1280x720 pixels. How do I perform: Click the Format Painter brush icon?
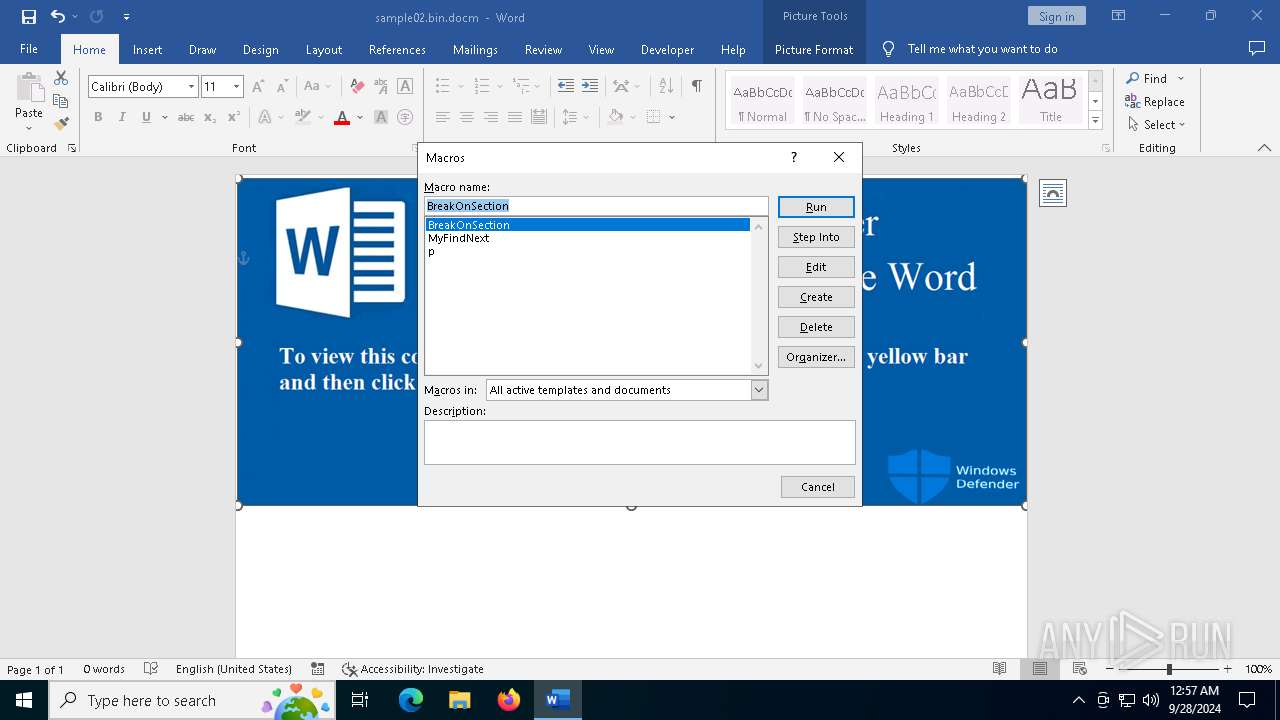click(61, 124)
